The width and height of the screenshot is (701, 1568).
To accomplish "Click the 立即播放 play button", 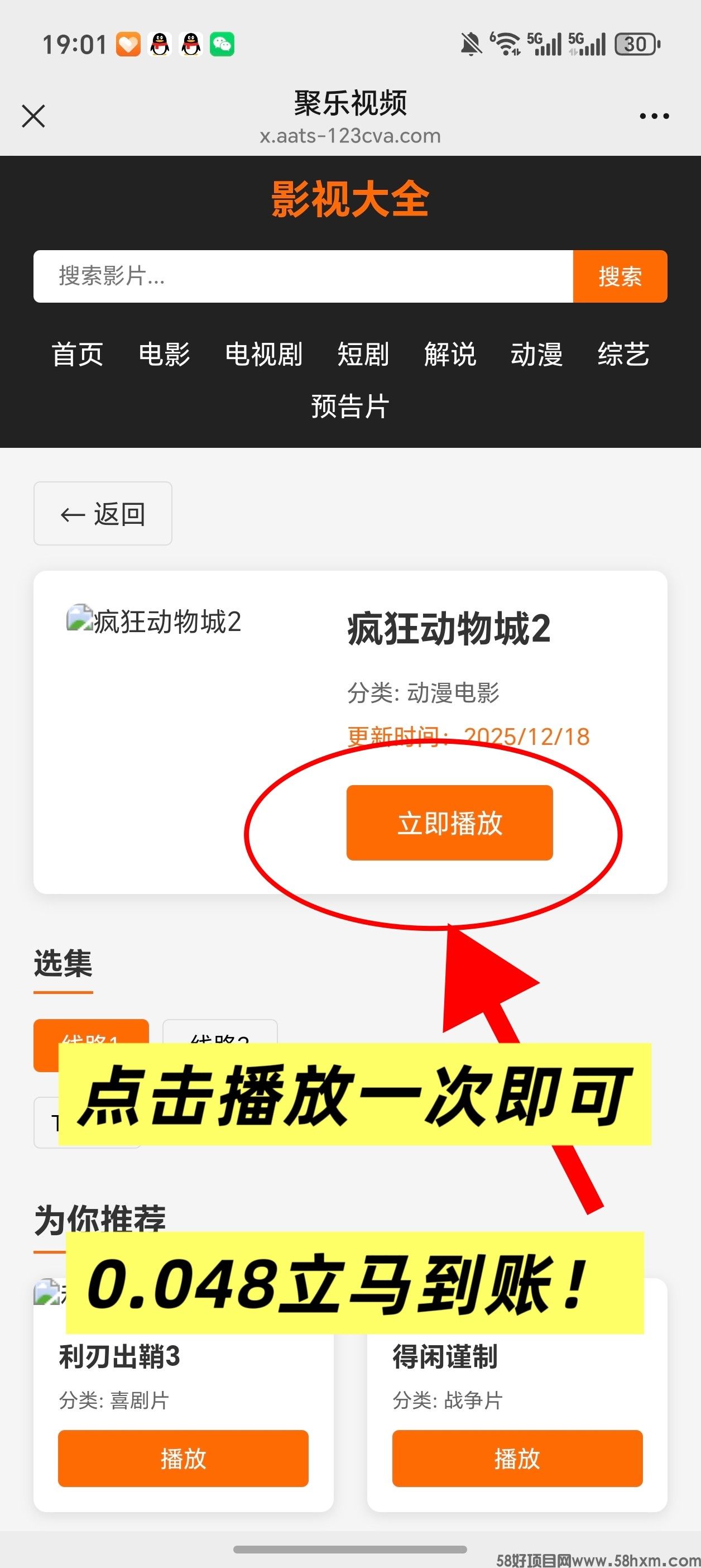I will click(x=450, y=823).
